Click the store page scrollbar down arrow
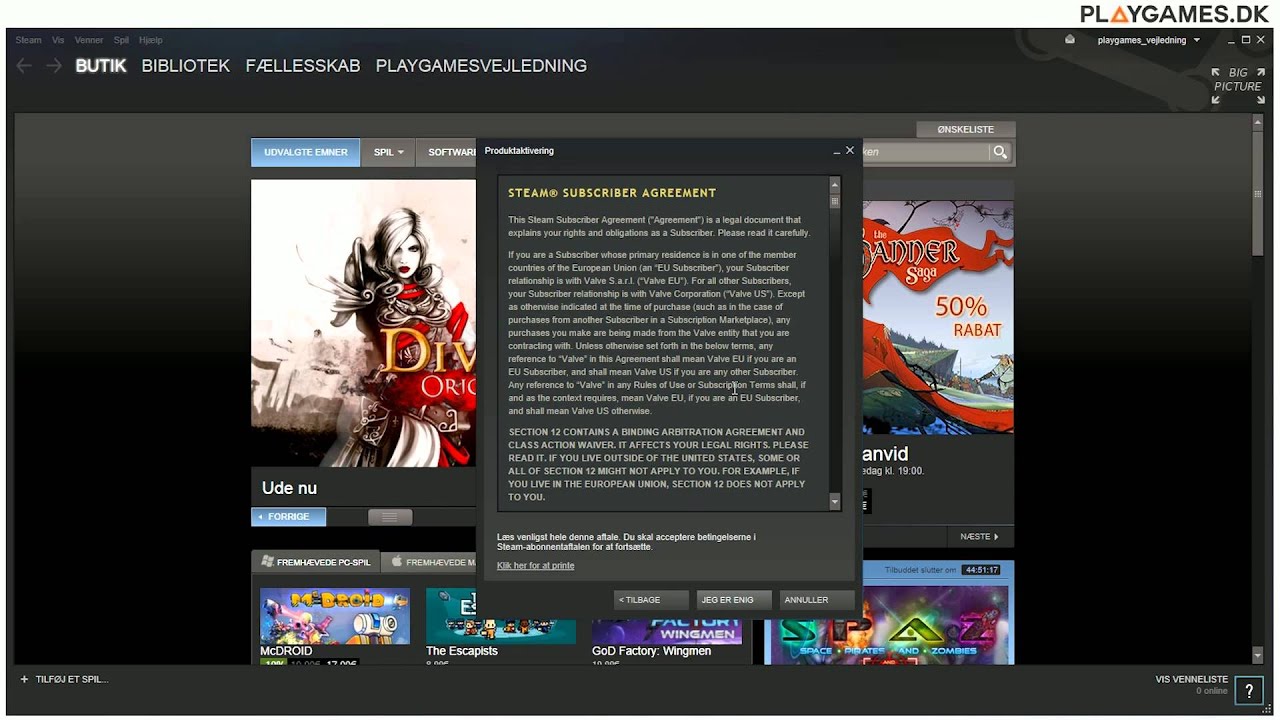 [1258, 656]
